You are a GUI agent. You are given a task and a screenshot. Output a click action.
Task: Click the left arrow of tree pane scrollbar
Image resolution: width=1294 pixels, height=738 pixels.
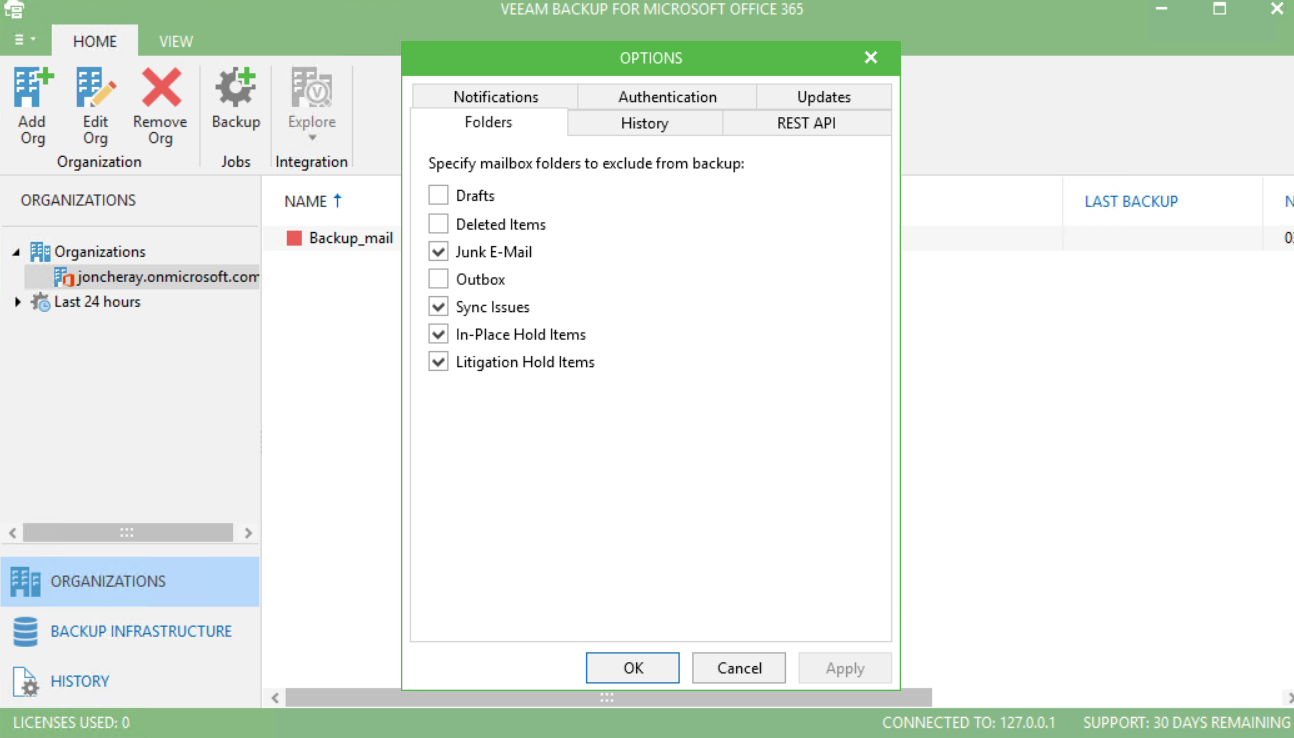click(12, 533)
